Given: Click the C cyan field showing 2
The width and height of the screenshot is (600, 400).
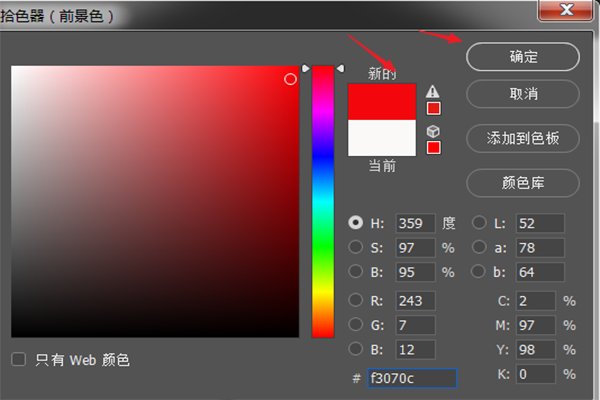Looking at the screenshot, I should (x=536, y=300).
